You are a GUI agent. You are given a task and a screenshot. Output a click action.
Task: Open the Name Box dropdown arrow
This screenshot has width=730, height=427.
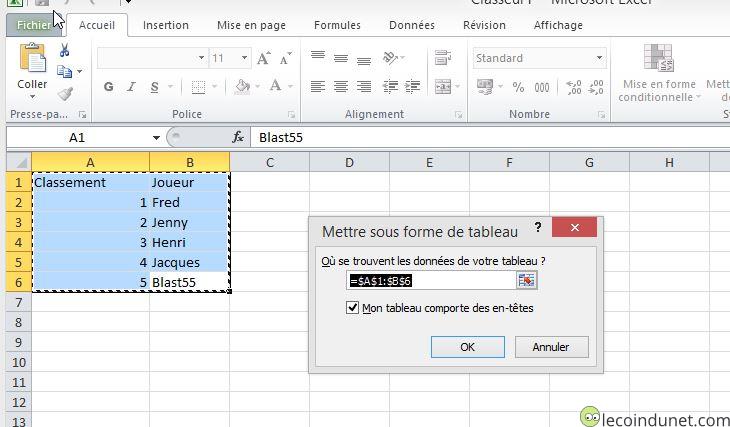(156, 138)
